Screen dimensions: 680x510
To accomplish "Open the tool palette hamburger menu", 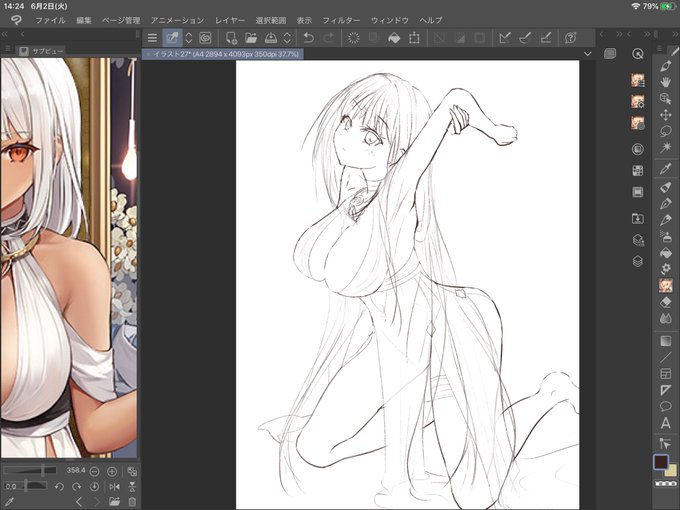I will [660, 49].
